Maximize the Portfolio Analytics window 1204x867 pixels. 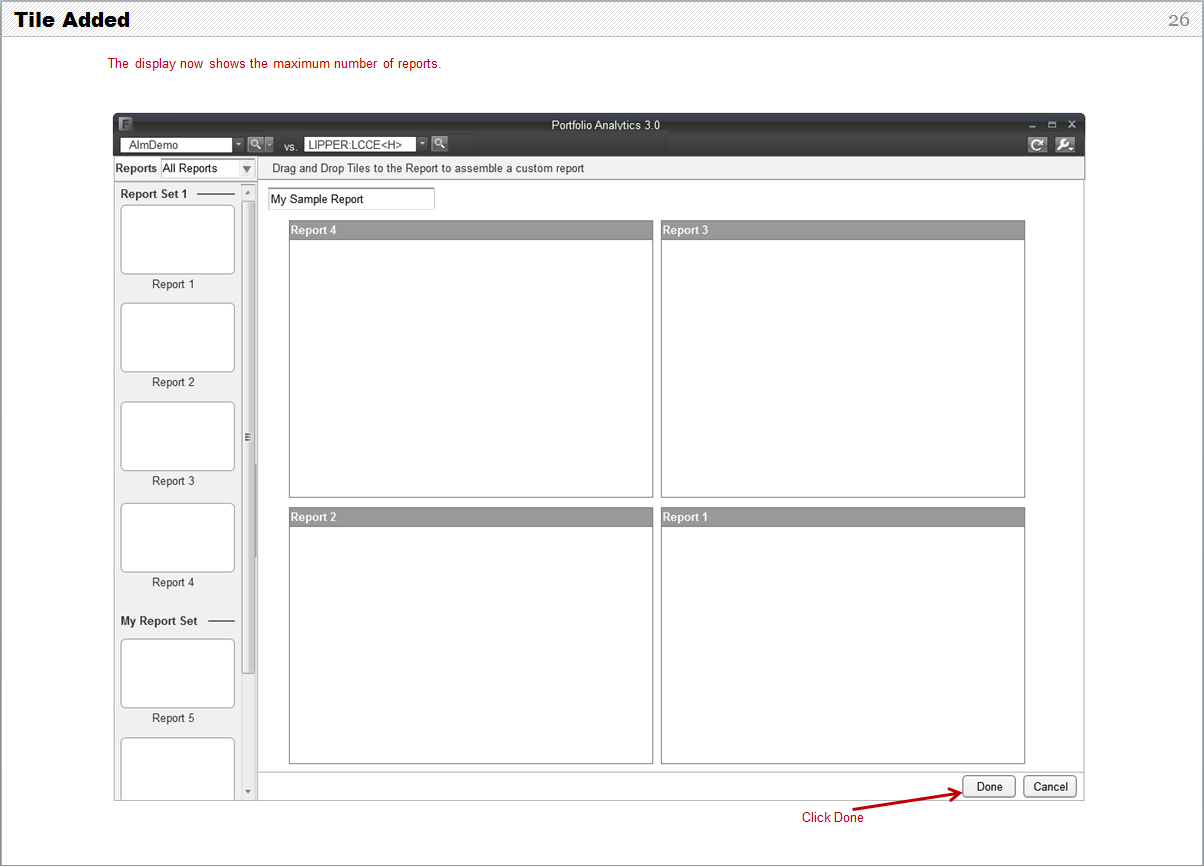tap(1052, 125)
